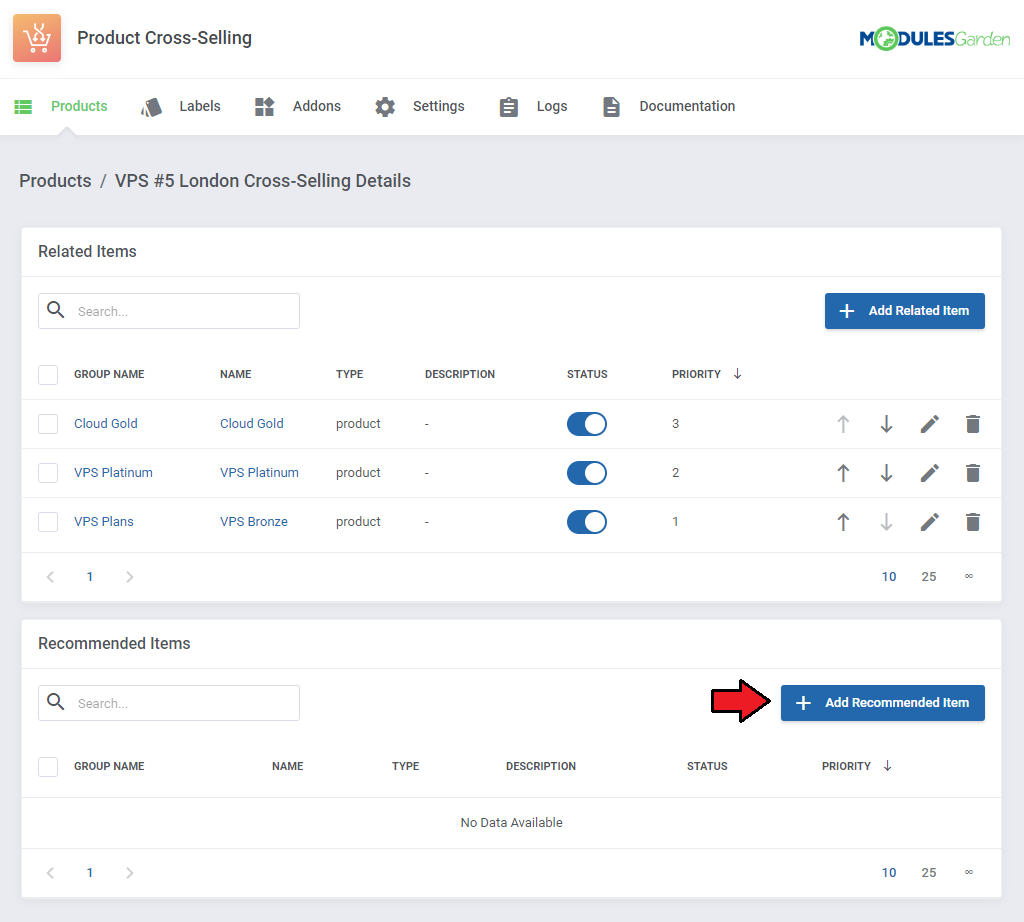Image resolution: width=1024 pixels, height=922 pixels.
Task: Toggle status switch for VPS Bronze
Action: tap(586, 522)
